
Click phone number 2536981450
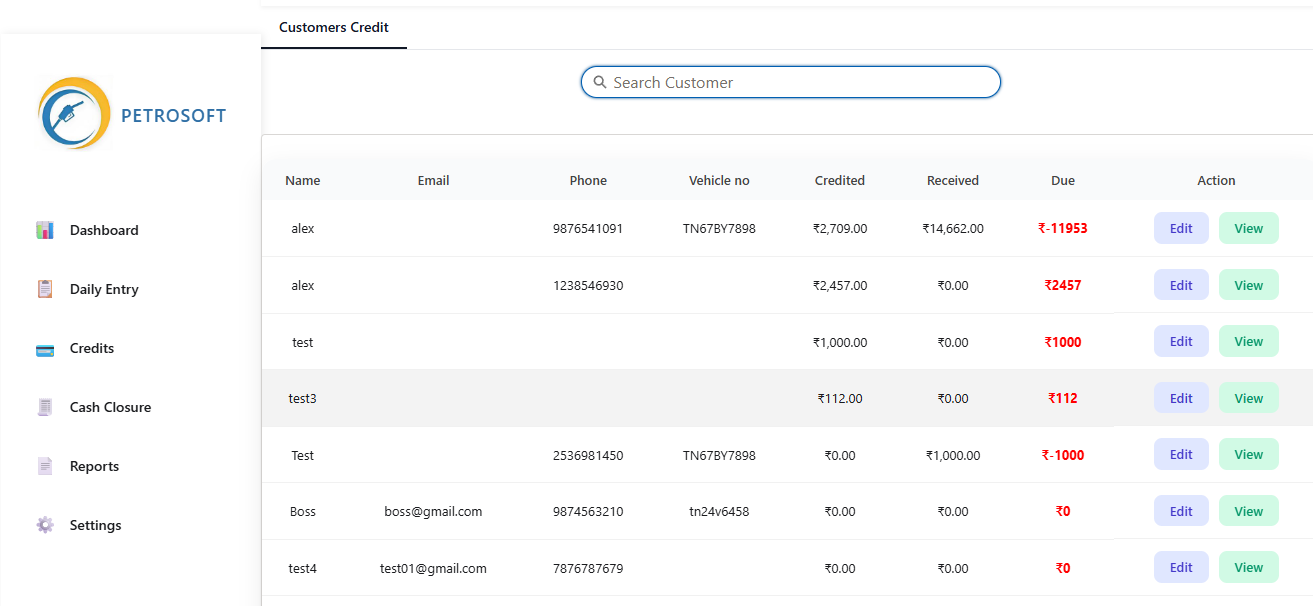coord(588,455)
